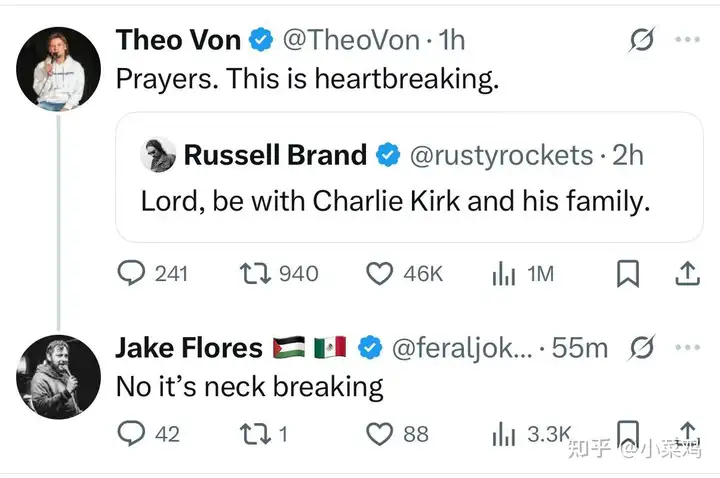720x478 pixels.
Task: Open Theo Von's tweet reply icon
Action: point(131,273)
